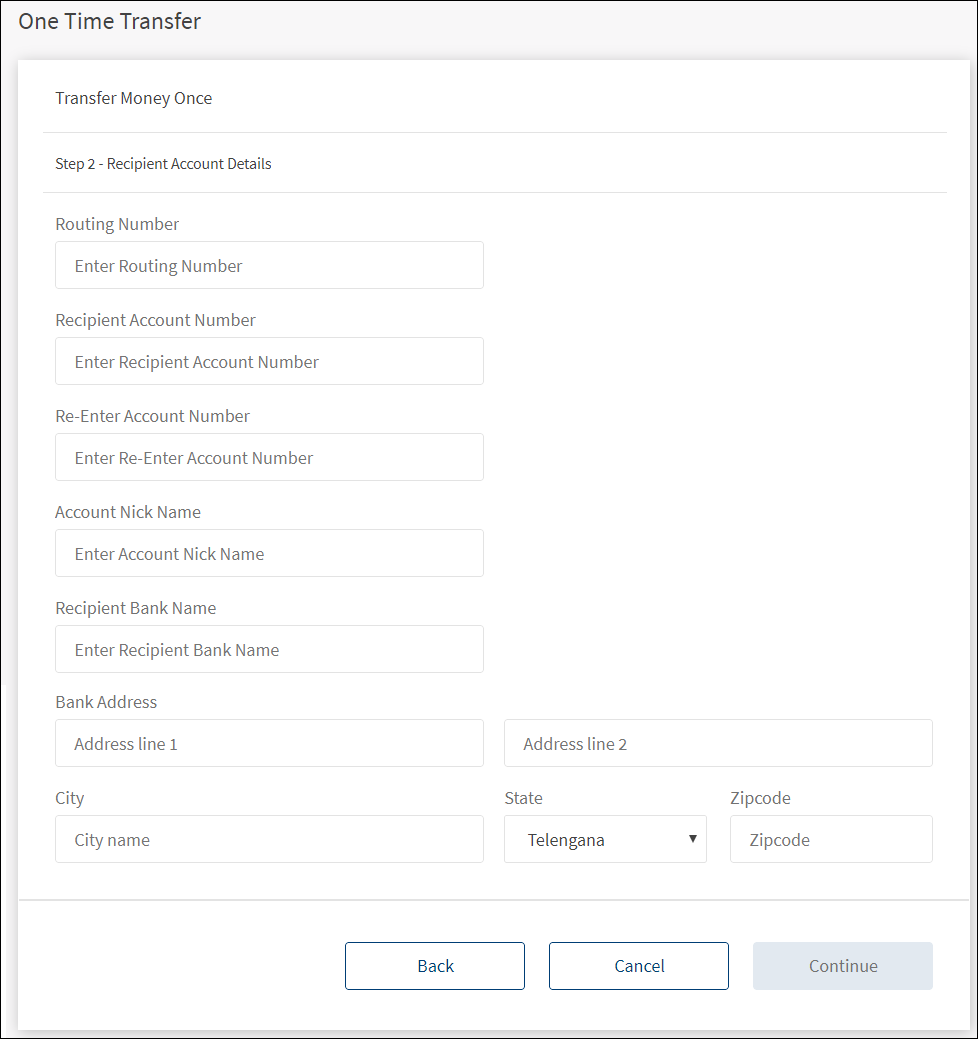Click the Address line 1 field

point(269,743)
